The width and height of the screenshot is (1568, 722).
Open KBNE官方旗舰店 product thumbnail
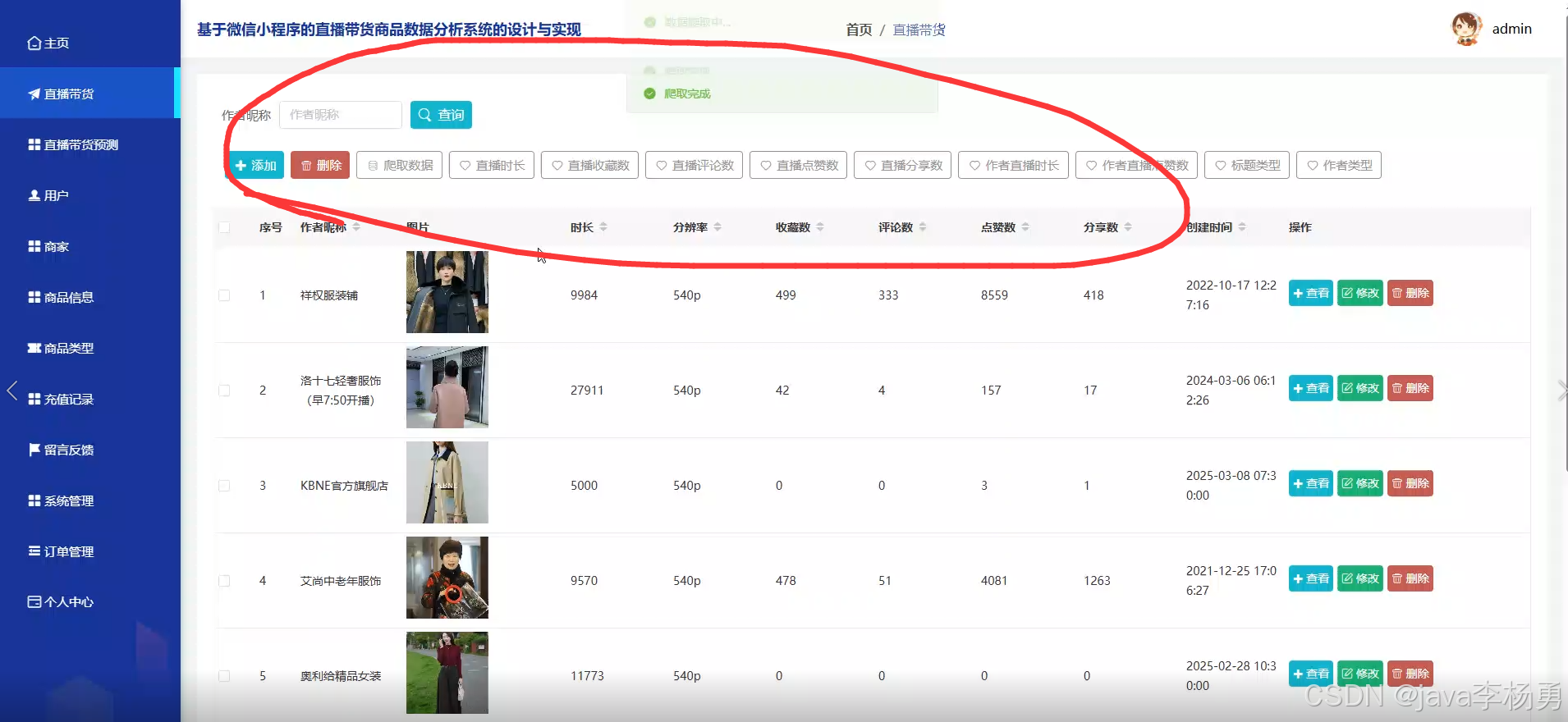click(447, 482)
